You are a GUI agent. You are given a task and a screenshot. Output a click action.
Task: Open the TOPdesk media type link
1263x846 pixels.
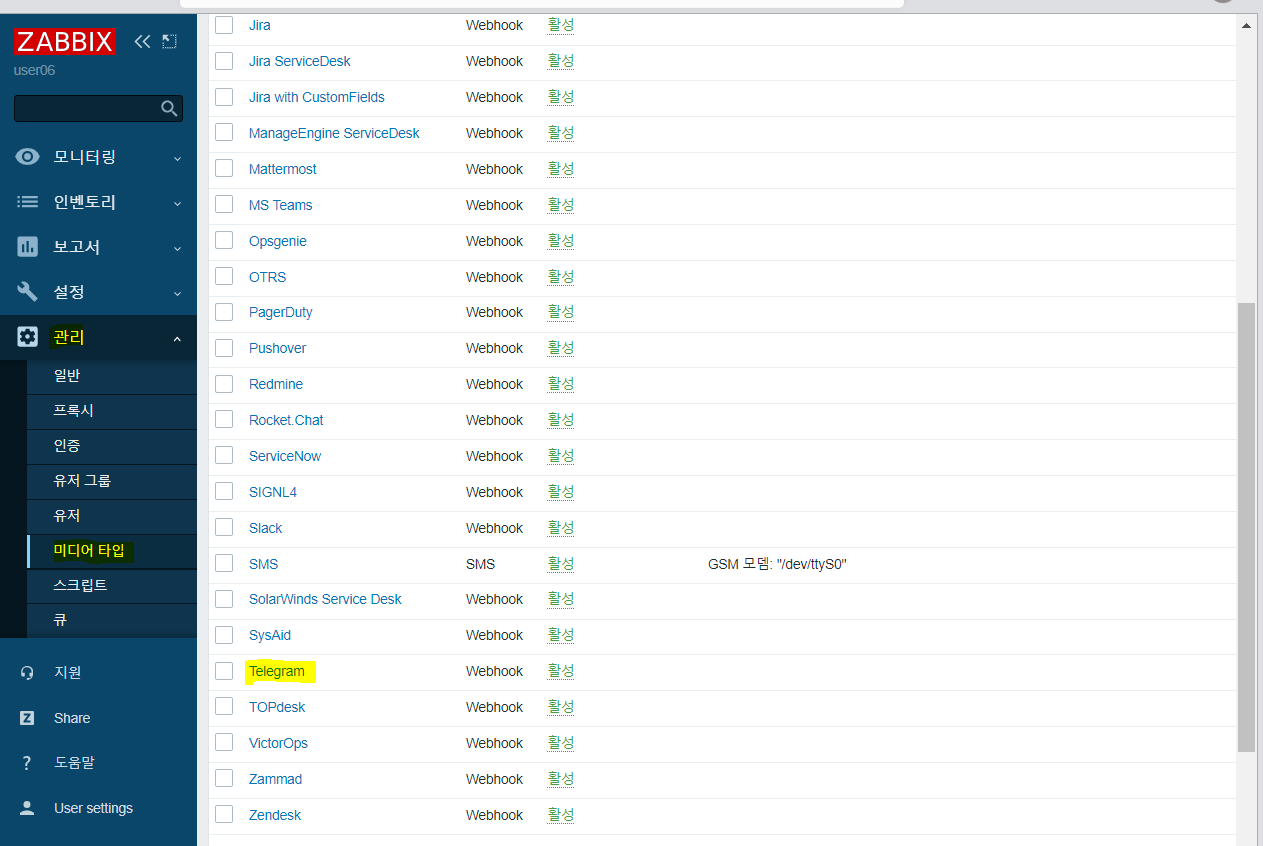pyautogui.click(x=277, y=707)
